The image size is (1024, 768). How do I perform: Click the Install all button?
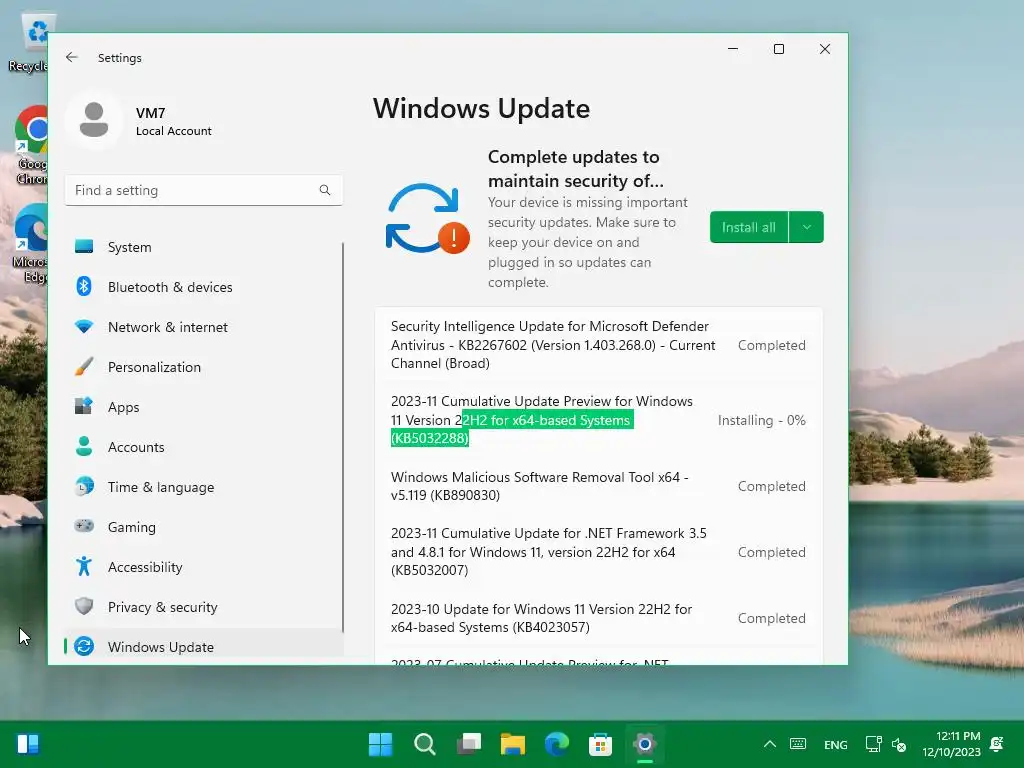pyautogui.click(x=749, y=227)
